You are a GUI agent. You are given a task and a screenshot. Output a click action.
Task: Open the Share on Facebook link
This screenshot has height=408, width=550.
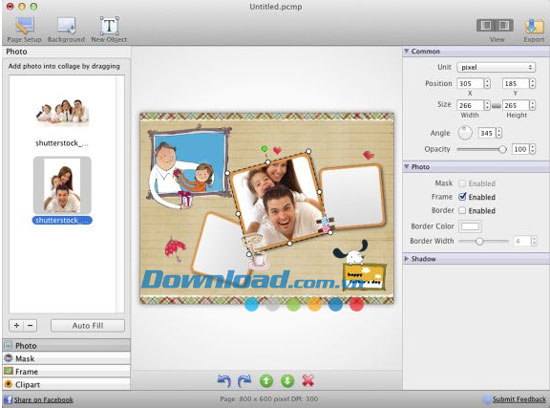click(x=43, y=400)
